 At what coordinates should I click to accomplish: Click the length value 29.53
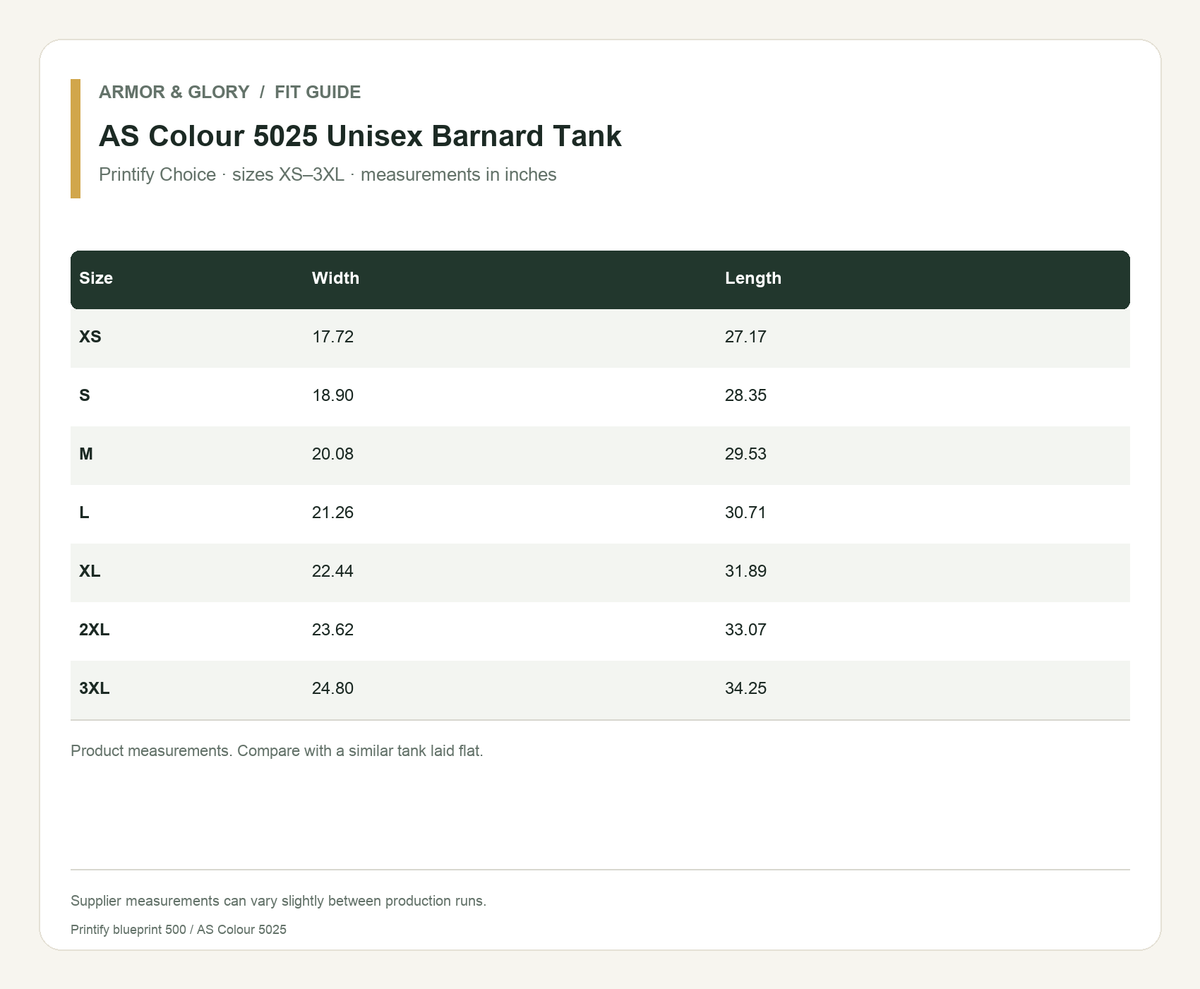[x=746, y=454]
